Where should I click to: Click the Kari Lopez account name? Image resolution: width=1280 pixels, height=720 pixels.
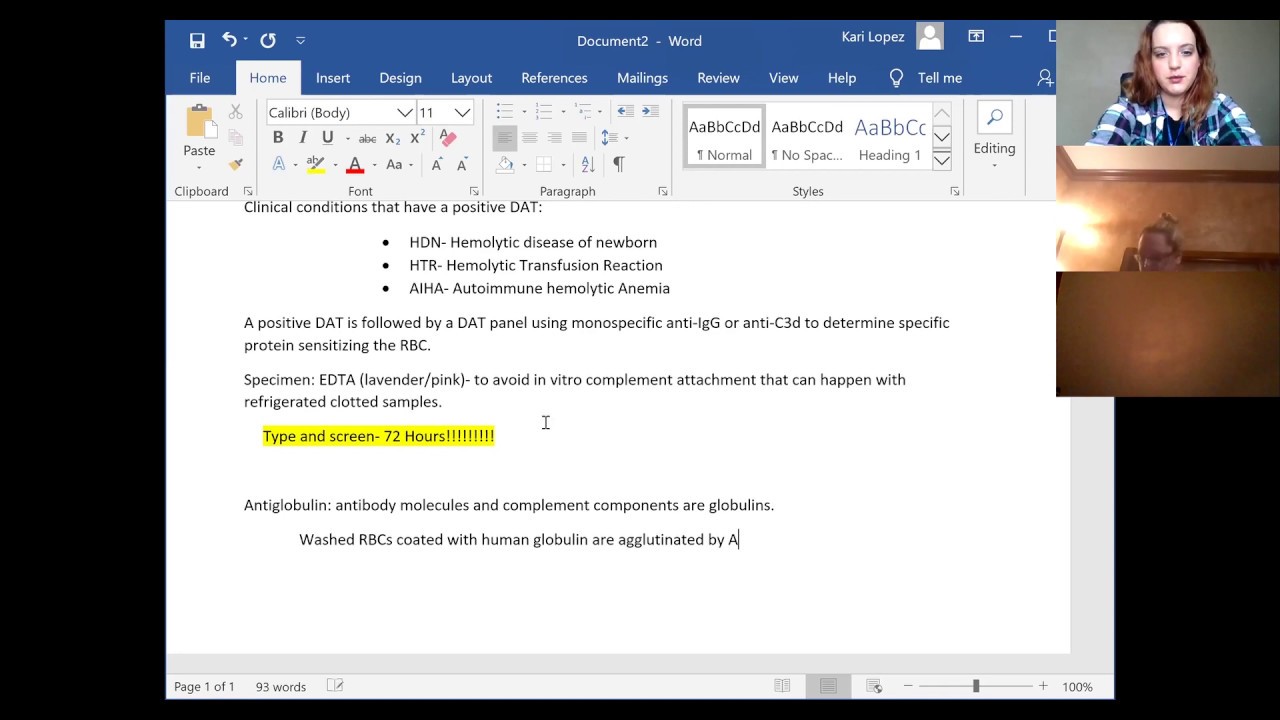tap(873, 37)
